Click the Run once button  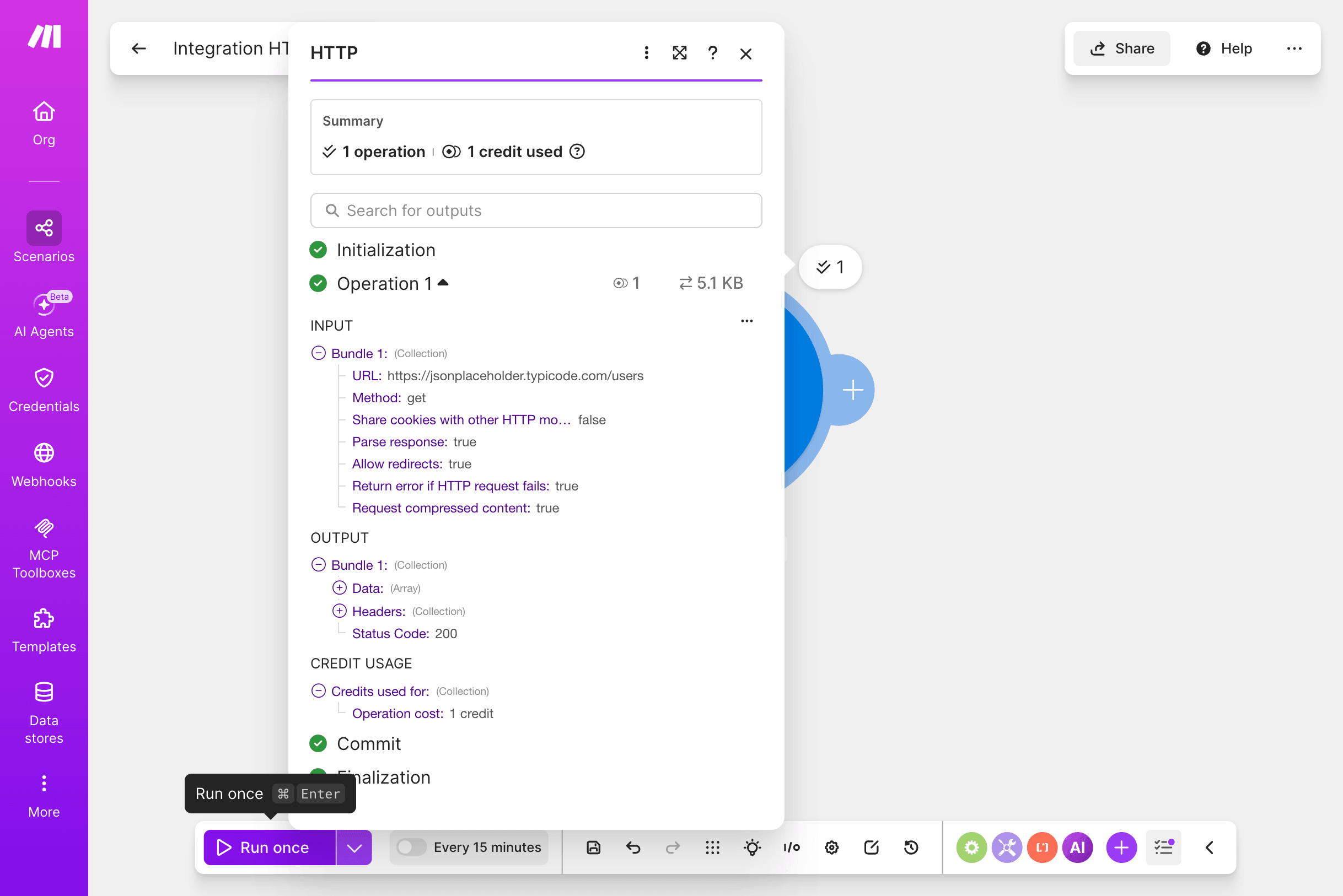tap(270, 848)
